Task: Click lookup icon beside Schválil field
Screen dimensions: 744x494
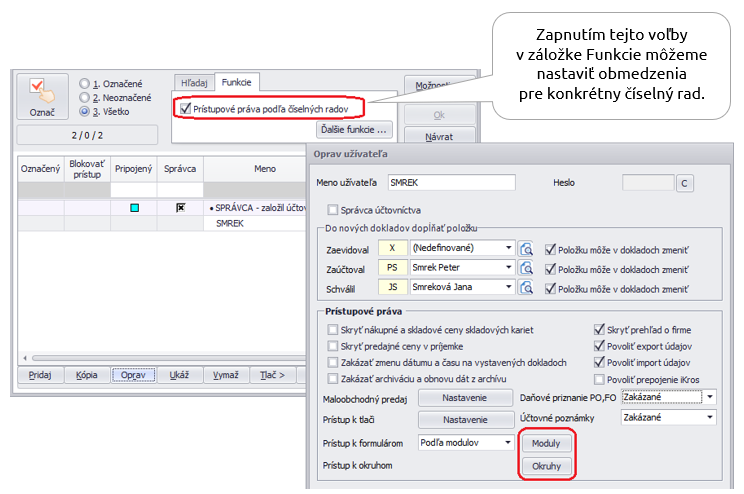Action: click(529, 287)
